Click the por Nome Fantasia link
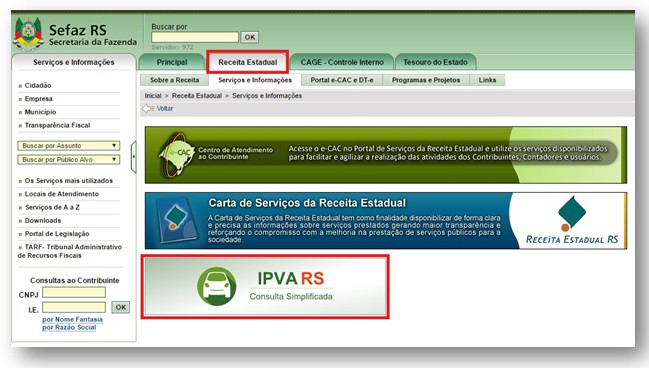Screen dimensions: 649x368 [72, 319]
